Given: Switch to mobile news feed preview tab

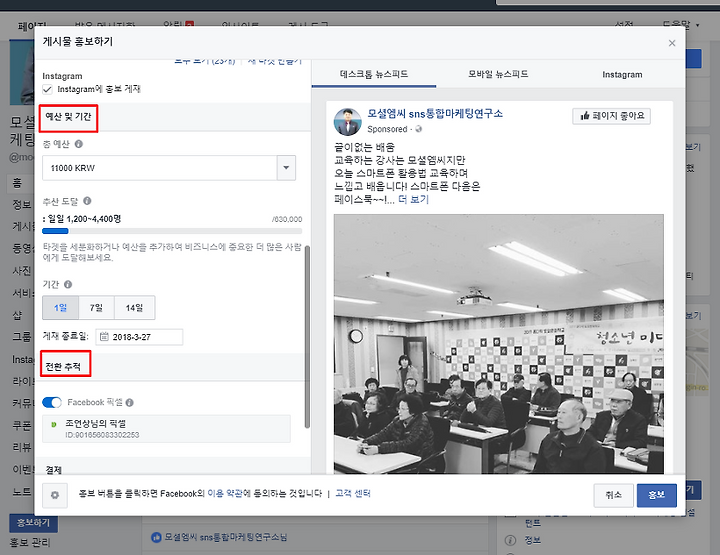Looking at the screenshot, I should tap(498, 74).
